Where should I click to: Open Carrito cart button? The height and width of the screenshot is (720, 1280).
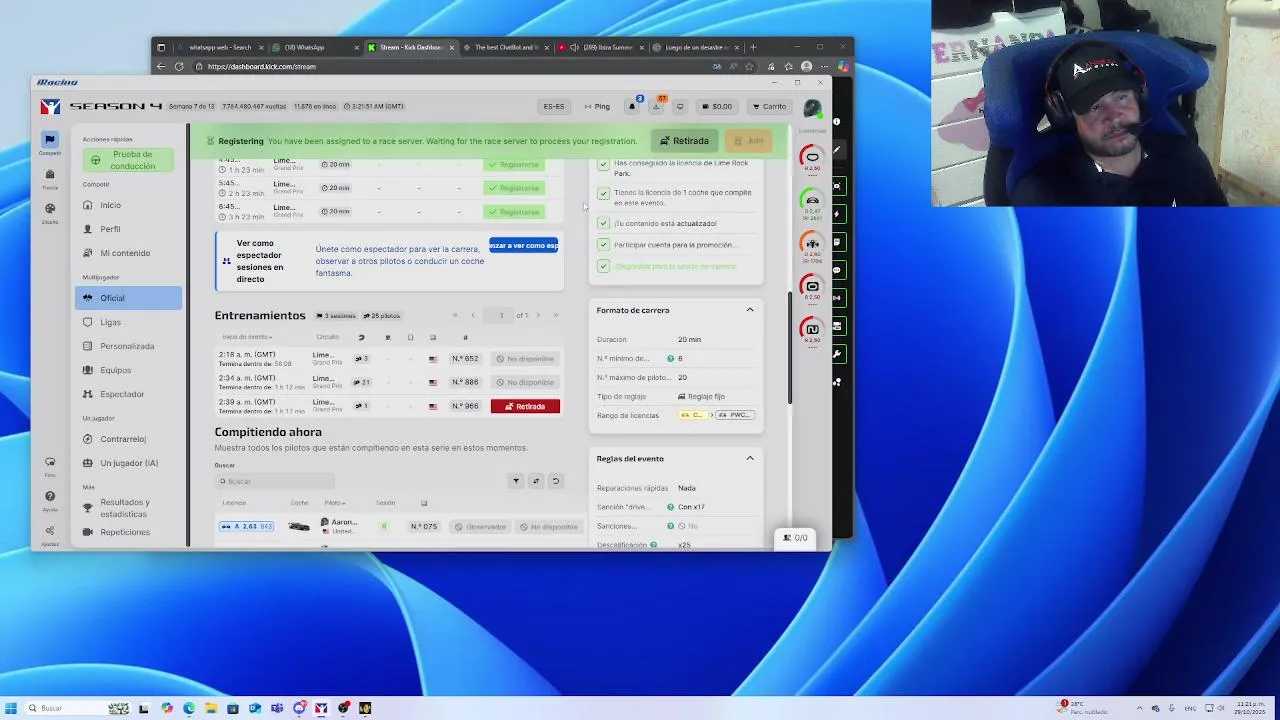(768, 106)
